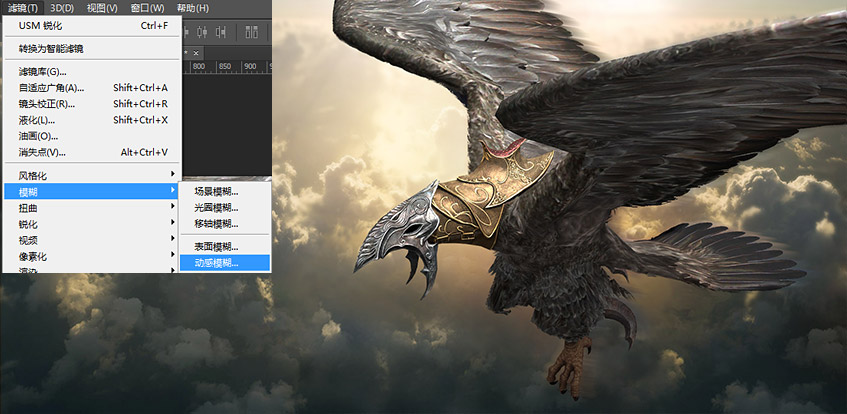This screenshot has width=847, height=414.
Task: Open the 帮助(H) menu
Action: [193, 8]
